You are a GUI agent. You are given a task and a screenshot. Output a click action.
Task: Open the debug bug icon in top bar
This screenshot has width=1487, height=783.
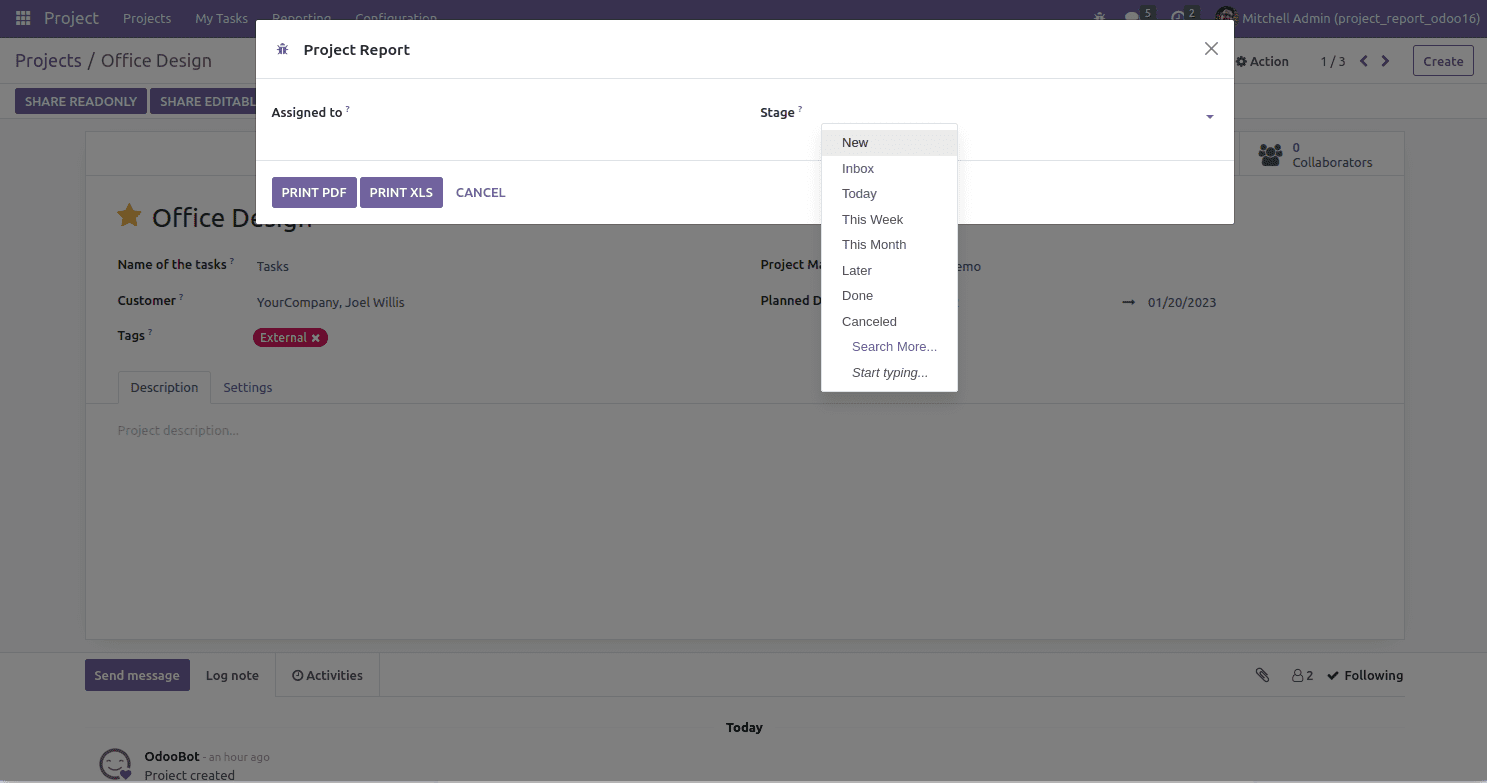tap(1100, 18)
